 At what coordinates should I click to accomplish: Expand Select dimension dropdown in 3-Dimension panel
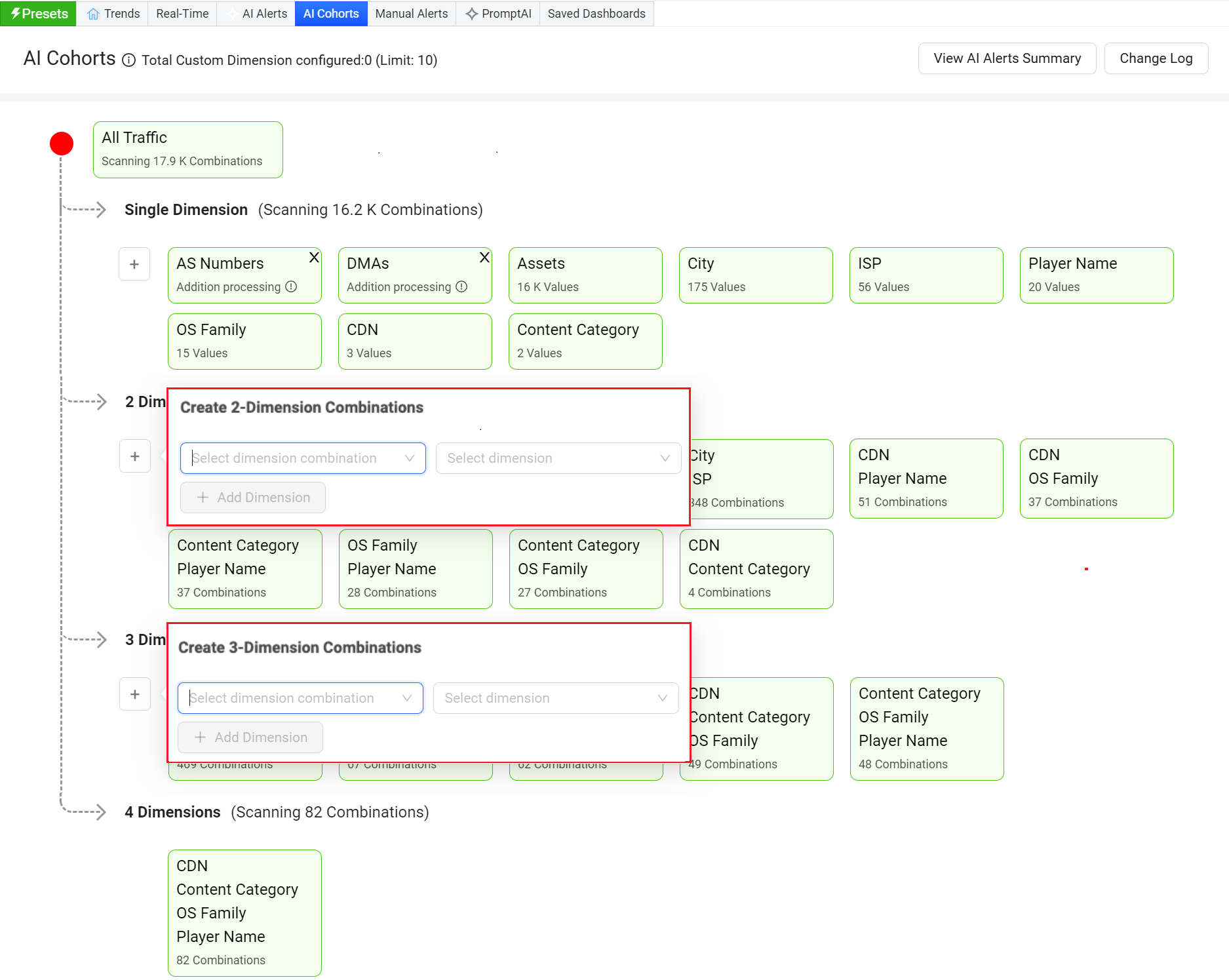556,698
